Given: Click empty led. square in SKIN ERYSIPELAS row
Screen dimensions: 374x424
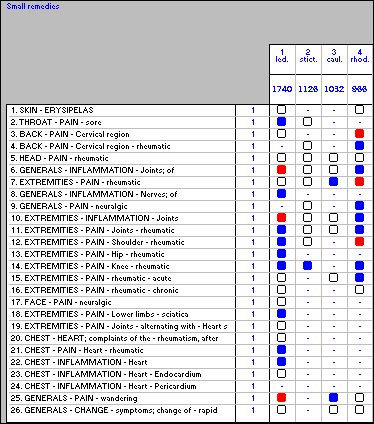Looking at the screenshot, I should tap(282, 110).
